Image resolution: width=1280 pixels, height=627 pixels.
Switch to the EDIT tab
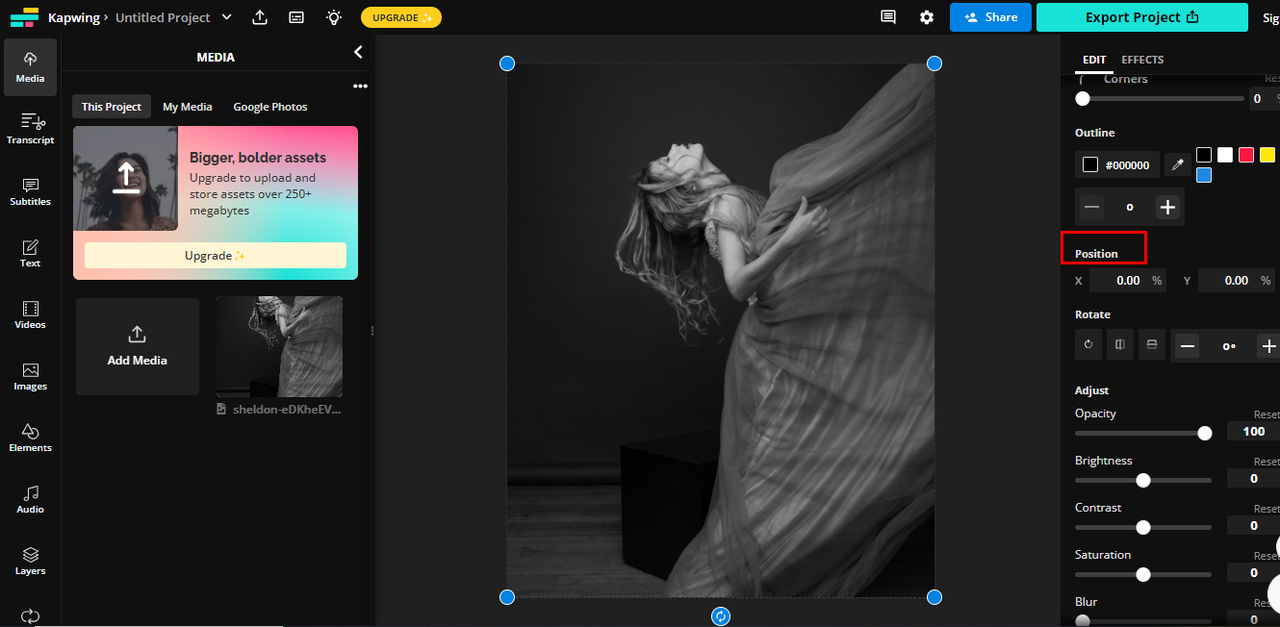coord(1094,60)
